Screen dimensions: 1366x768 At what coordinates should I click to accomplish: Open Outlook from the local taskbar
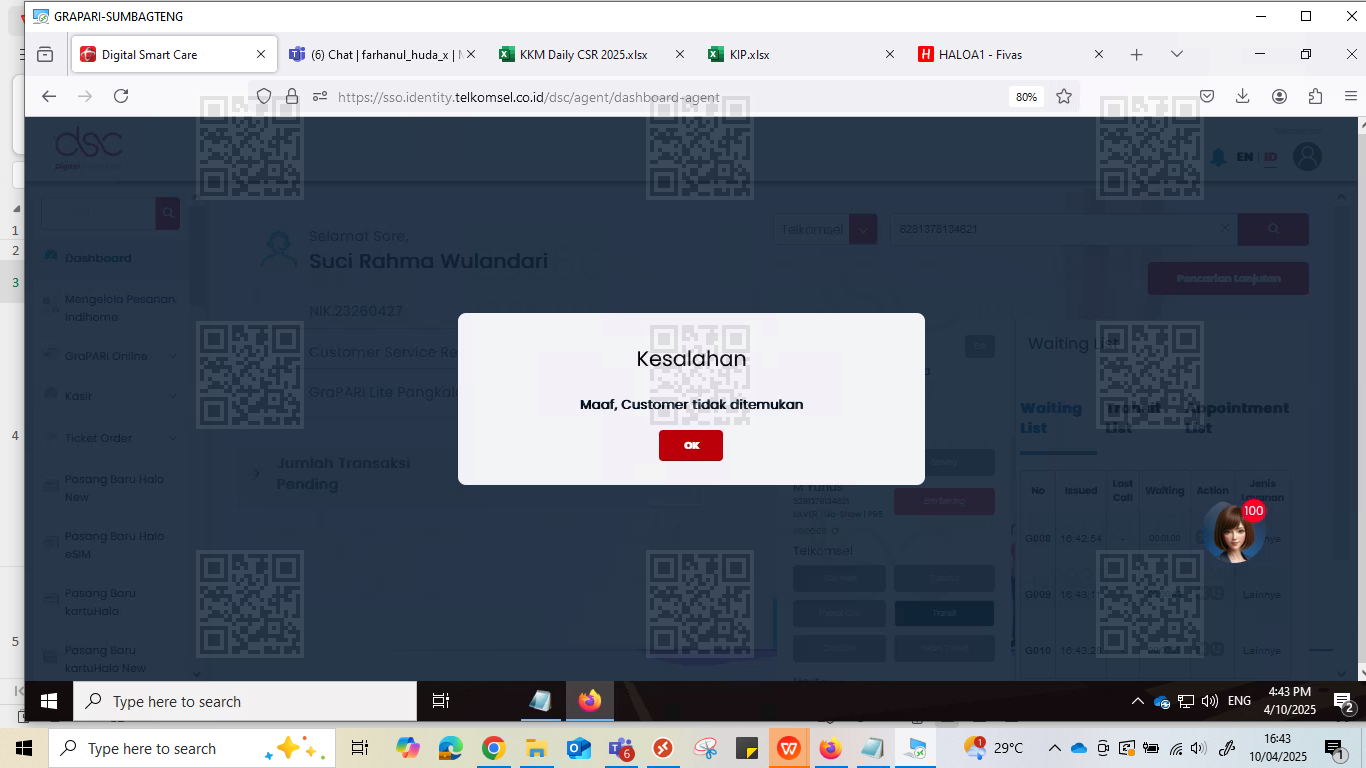(x=579, y=748)
